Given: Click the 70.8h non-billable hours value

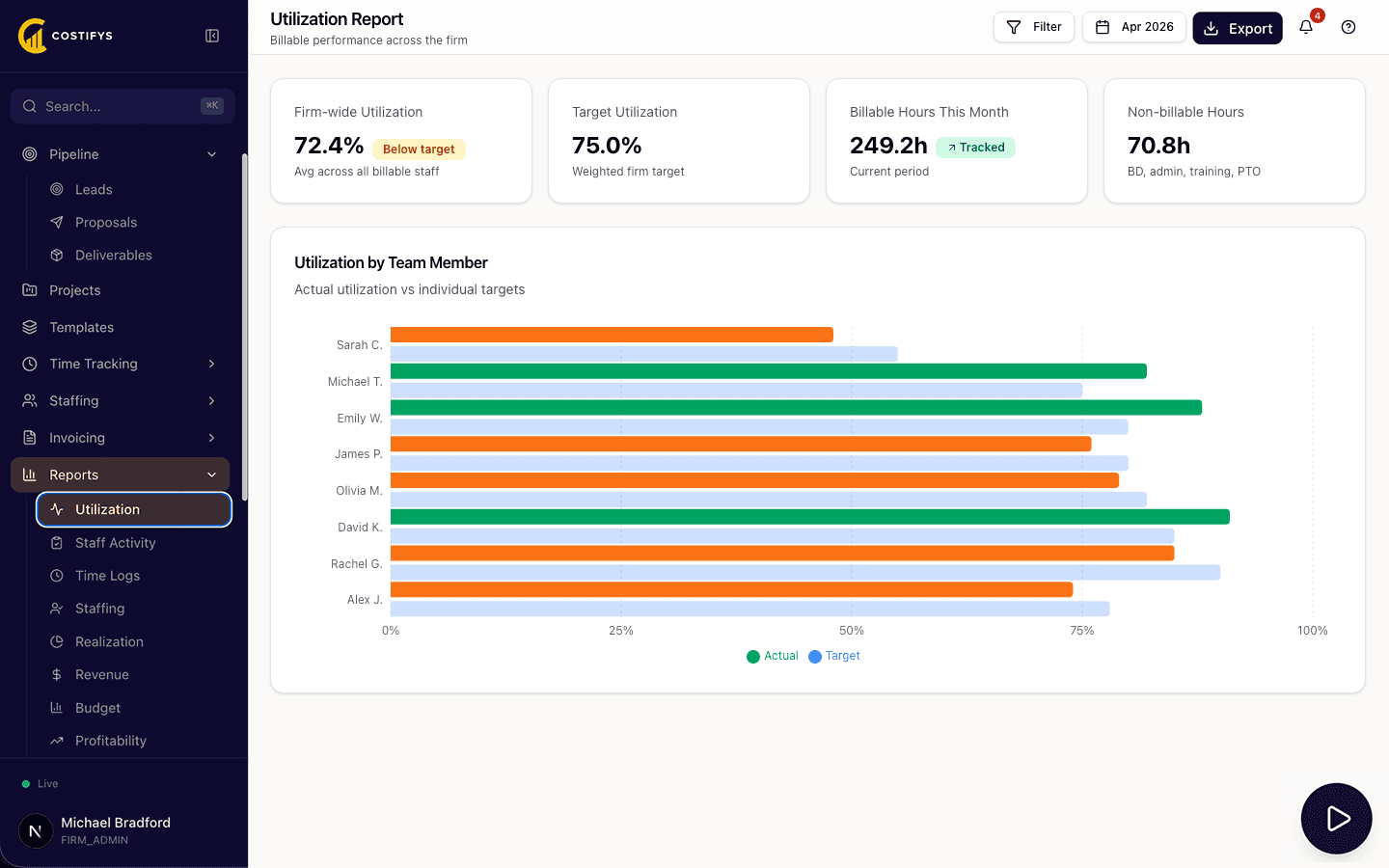Looking at the screenshot, I should [x=1158, y=146].
